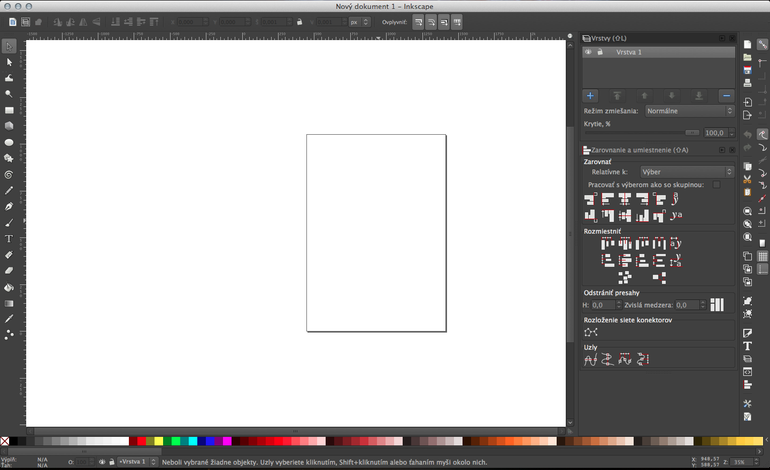Click center on vertical axis align icon
Viewport: 770px width, 470px height.
(x=625, y=199)
